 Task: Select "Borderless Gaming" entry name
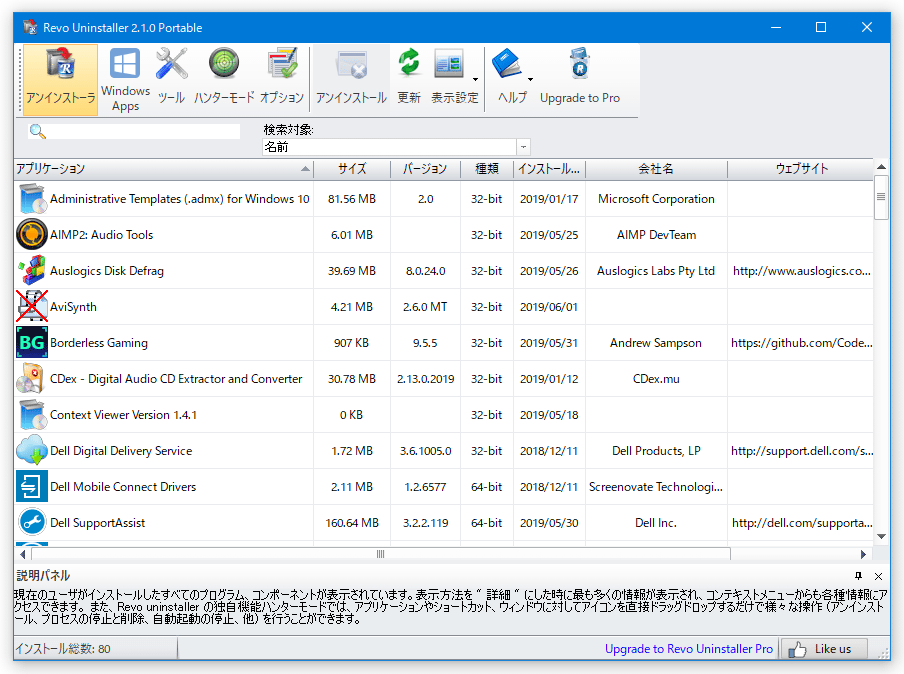(99, 343)
